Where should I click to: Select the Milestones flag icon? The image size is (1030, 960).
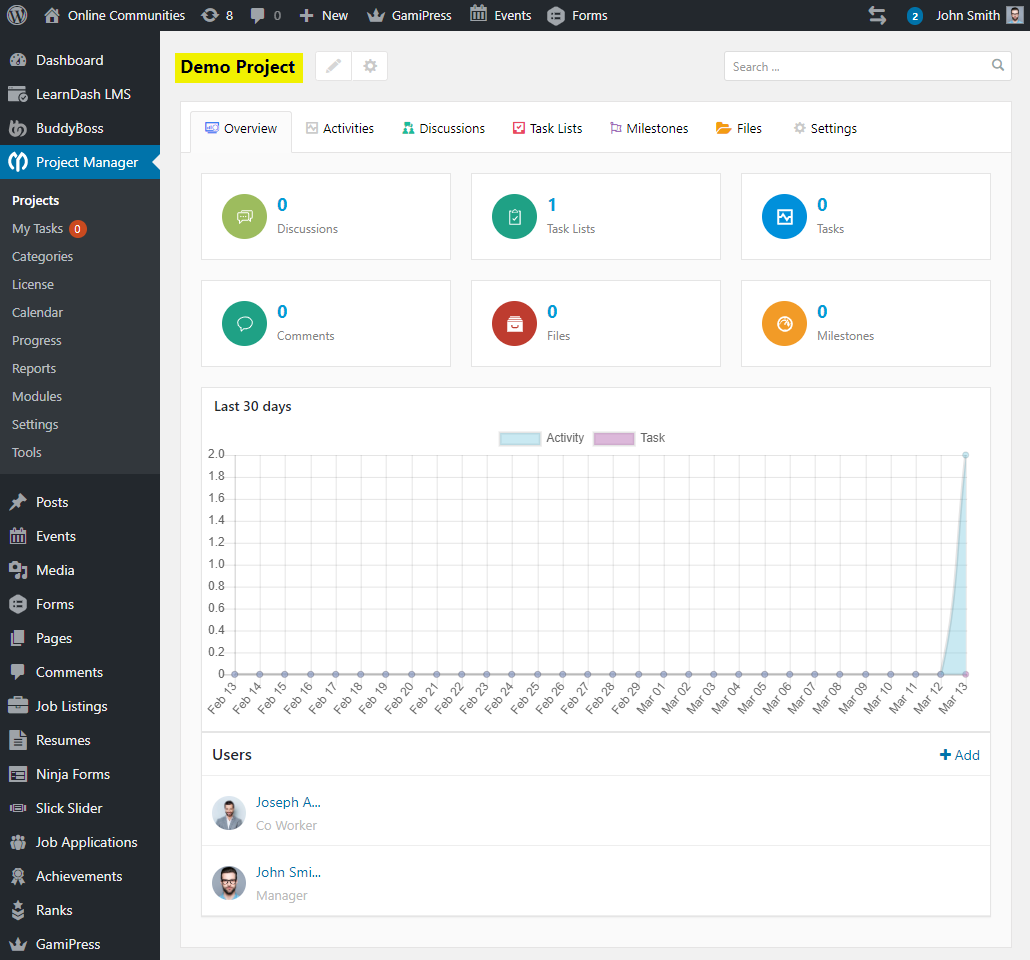[x=615, y=128]
